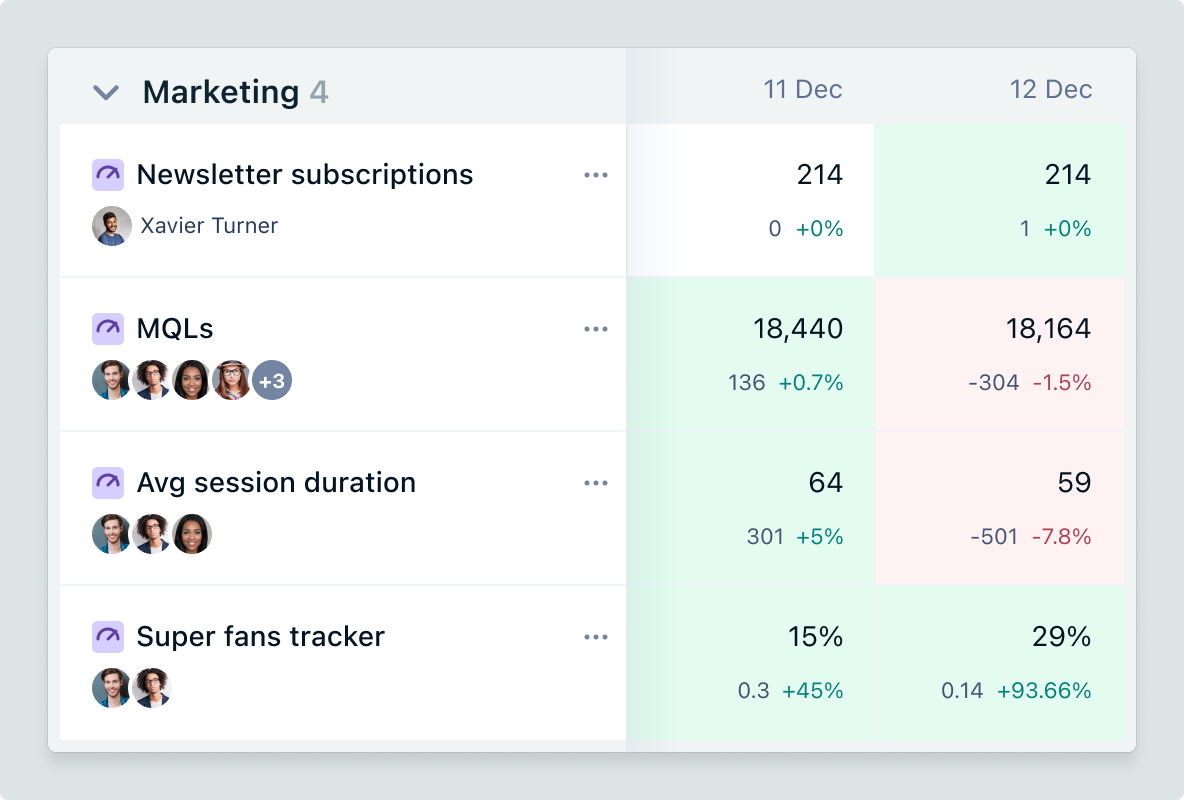Show the +3 additional MQLs owners
This screenshot has width=1184, height=800.
[x=272, y=381]
